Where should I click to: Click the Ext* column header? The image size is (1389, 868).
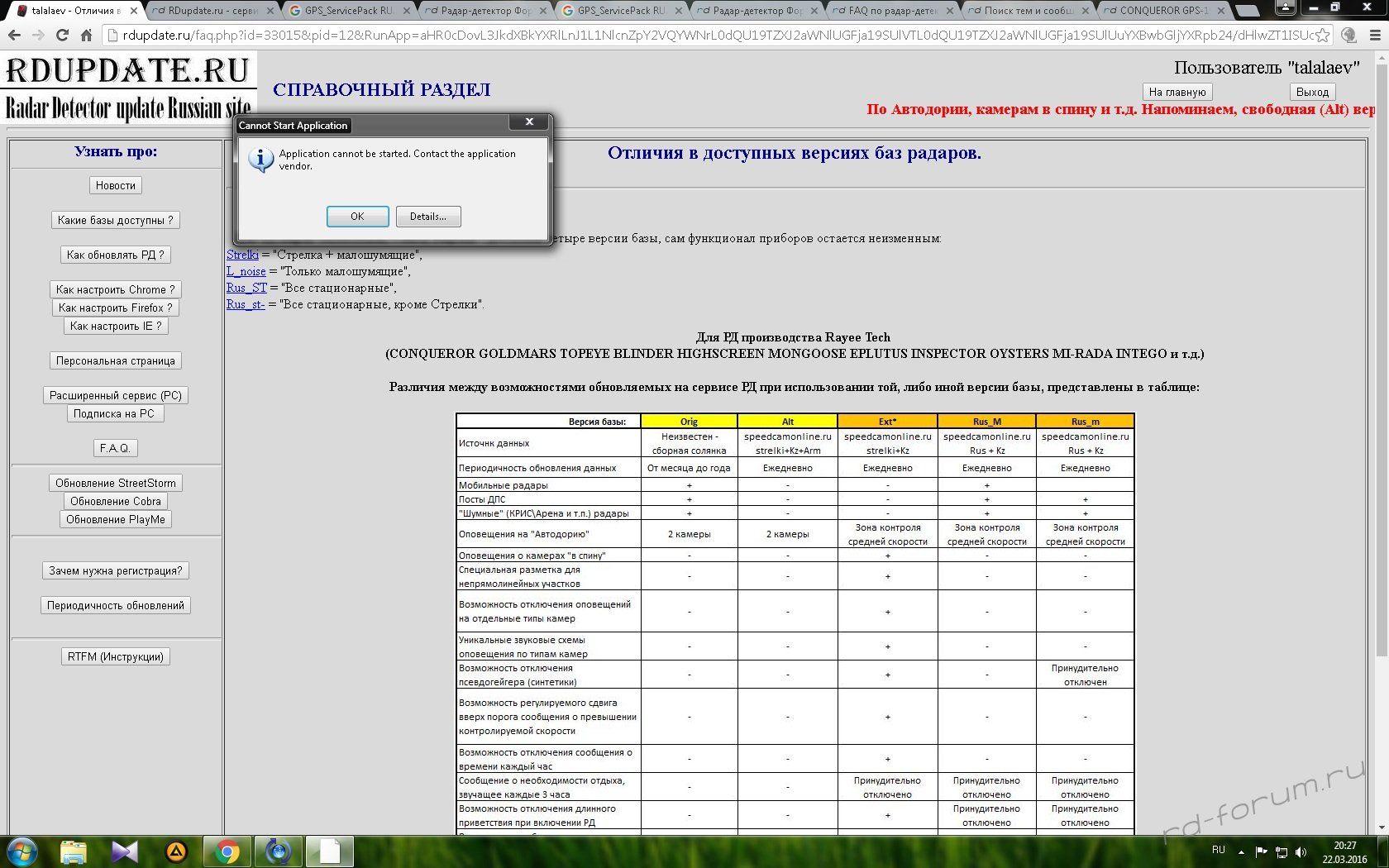tap(887, 422)
